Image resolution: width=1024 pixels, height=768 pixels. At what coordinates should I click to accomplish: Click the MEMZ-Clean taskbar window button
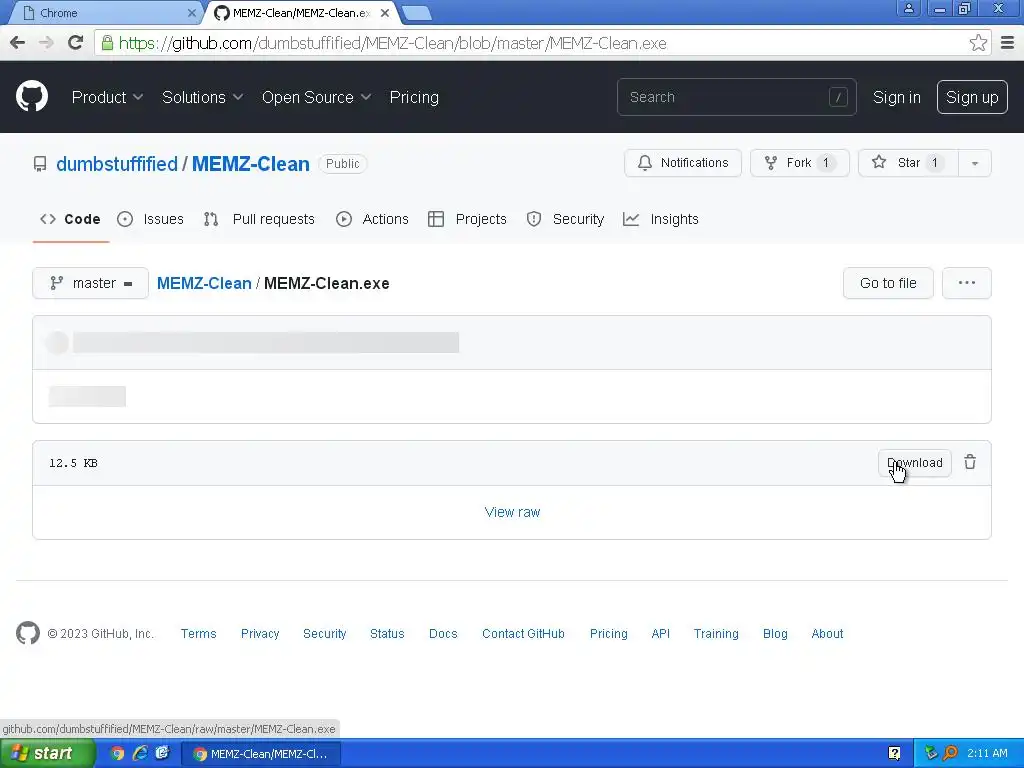260,754
